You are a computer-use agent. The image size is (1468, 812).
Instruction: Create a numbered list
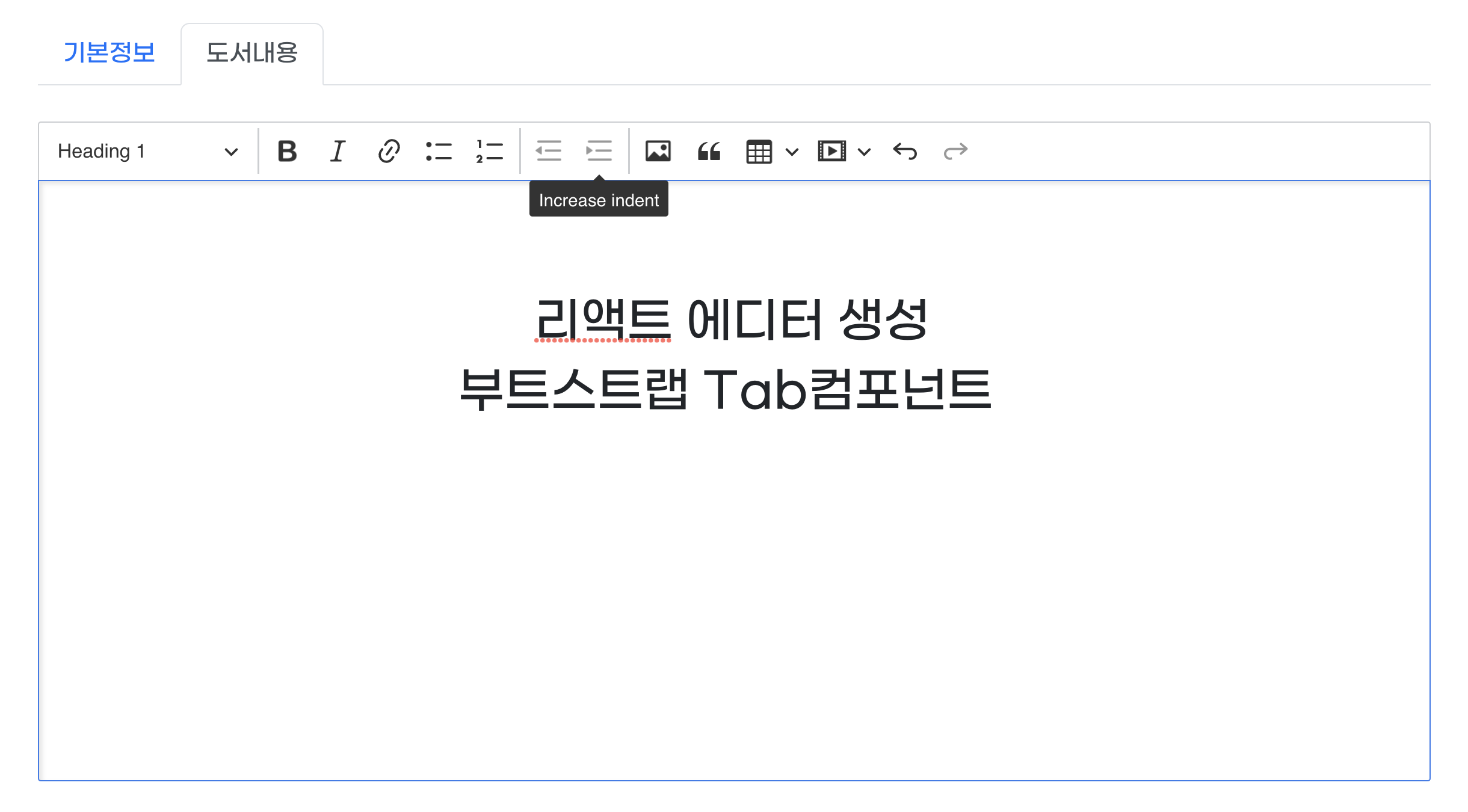[x=489, y=151]
